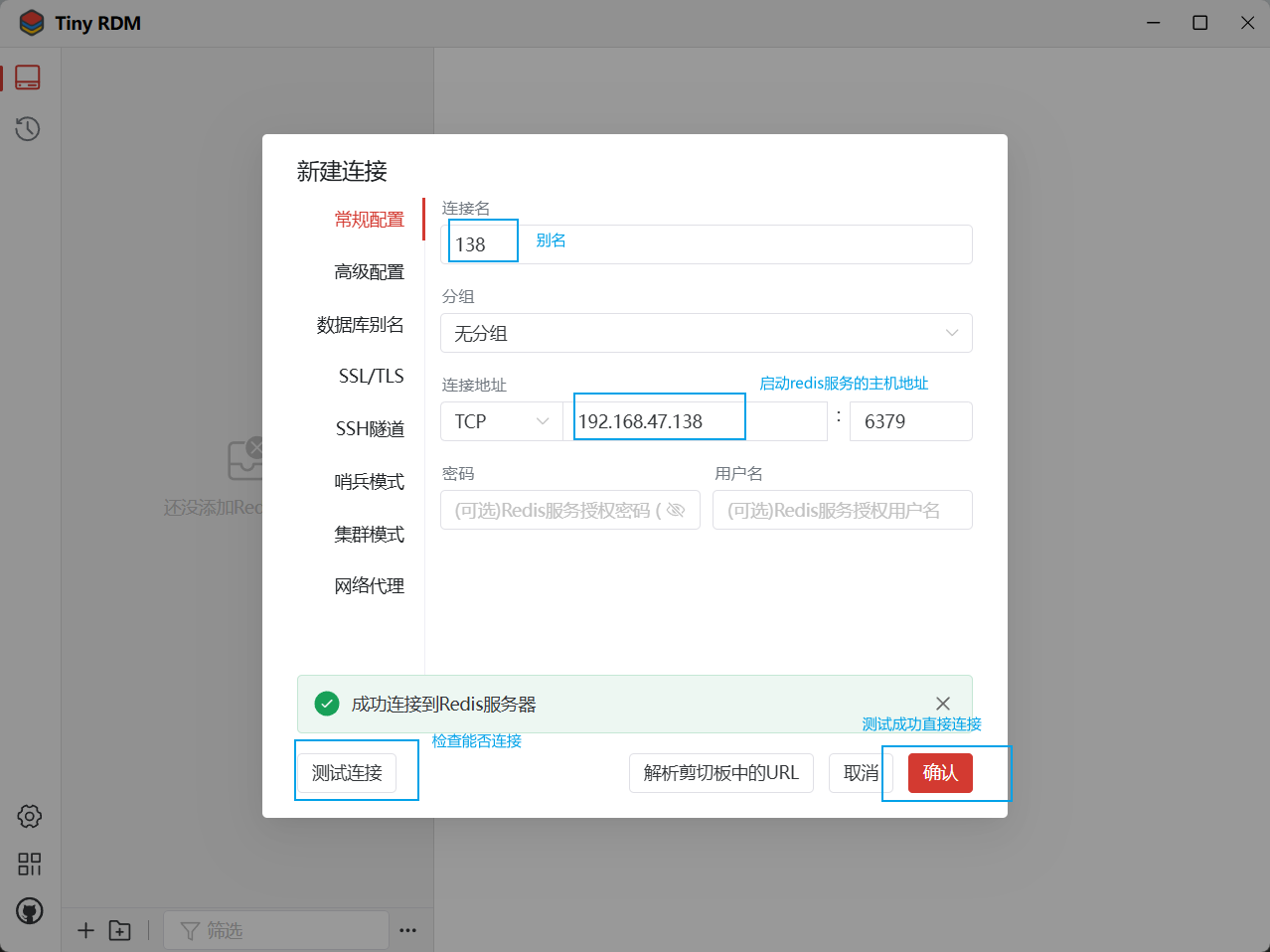Maximize the Tiny RDM window

[1200, 23]
